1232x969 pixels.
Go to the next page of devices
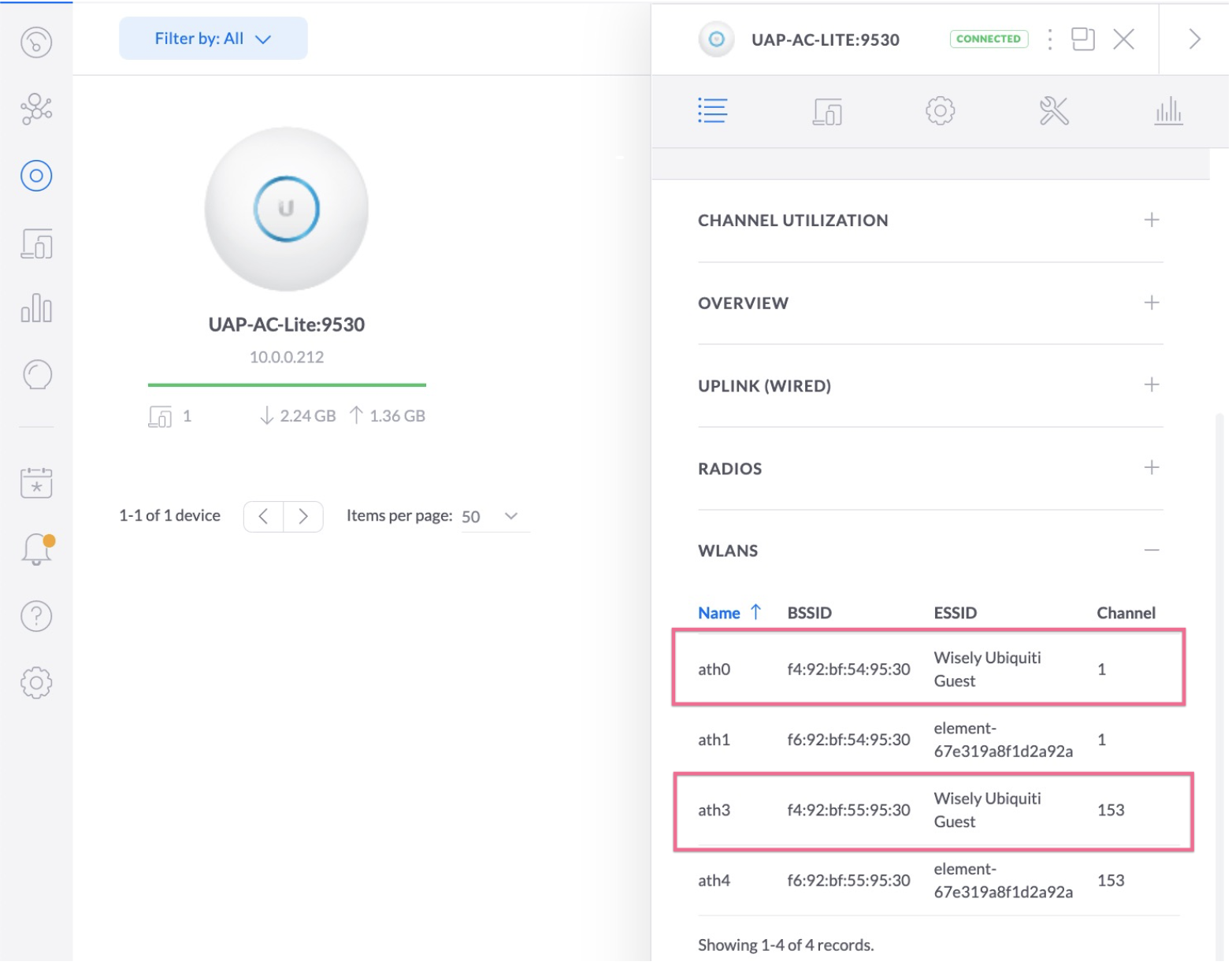304,518
